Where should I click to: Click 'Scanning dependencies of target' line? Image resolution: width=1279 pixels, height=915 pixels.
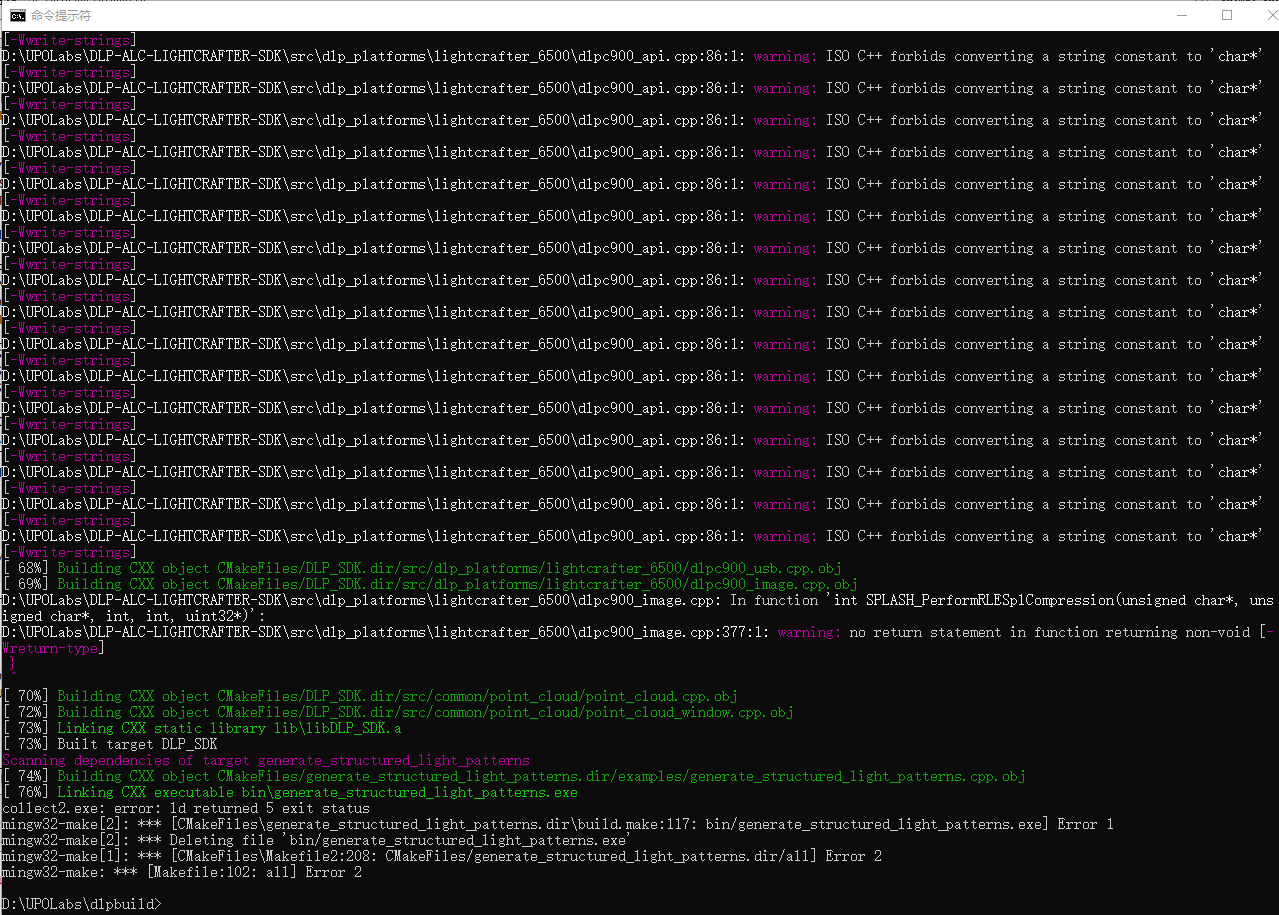point(266,760)
